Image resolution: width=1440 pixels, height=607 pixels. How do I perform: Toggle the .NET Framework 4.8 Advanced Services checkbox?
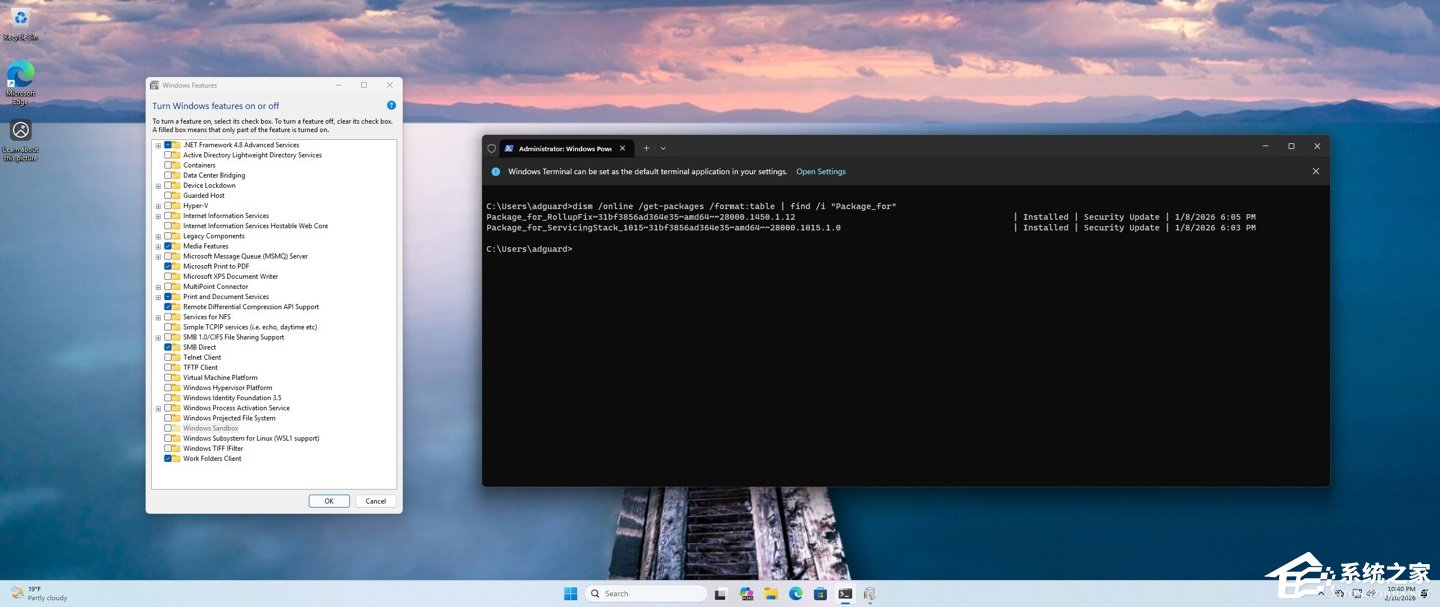click(x=168, y=145)
